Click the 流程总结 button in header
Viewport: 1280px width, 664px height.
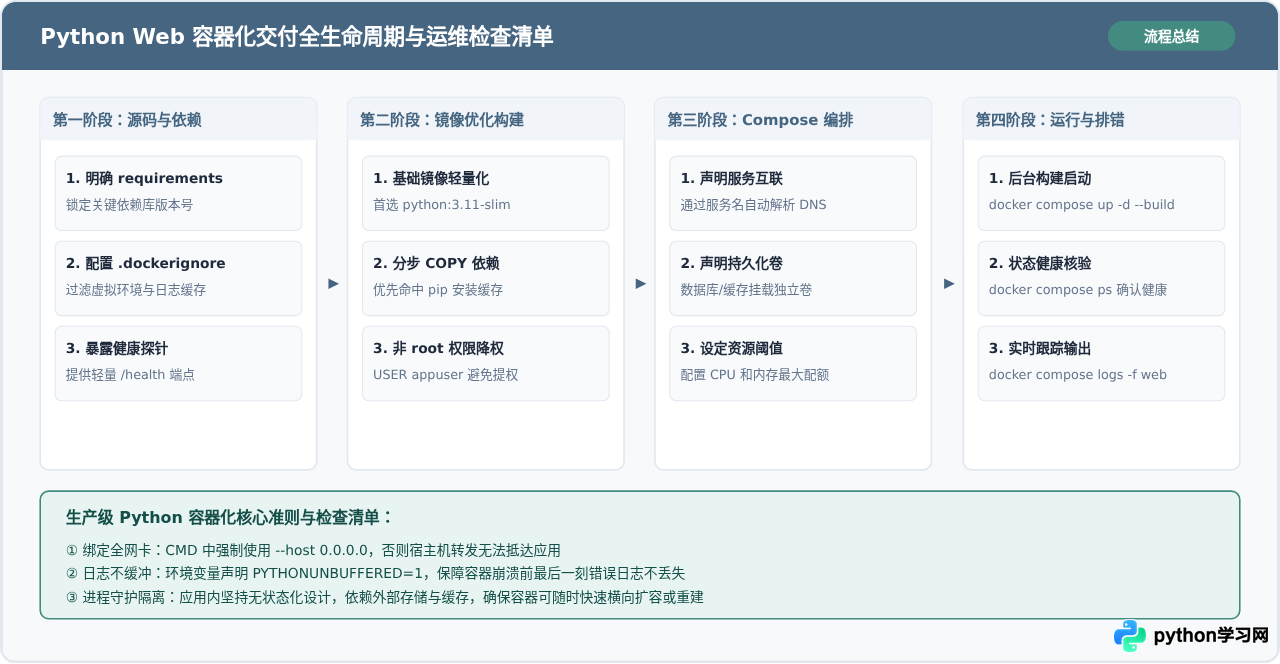(x=1171, y=36)
